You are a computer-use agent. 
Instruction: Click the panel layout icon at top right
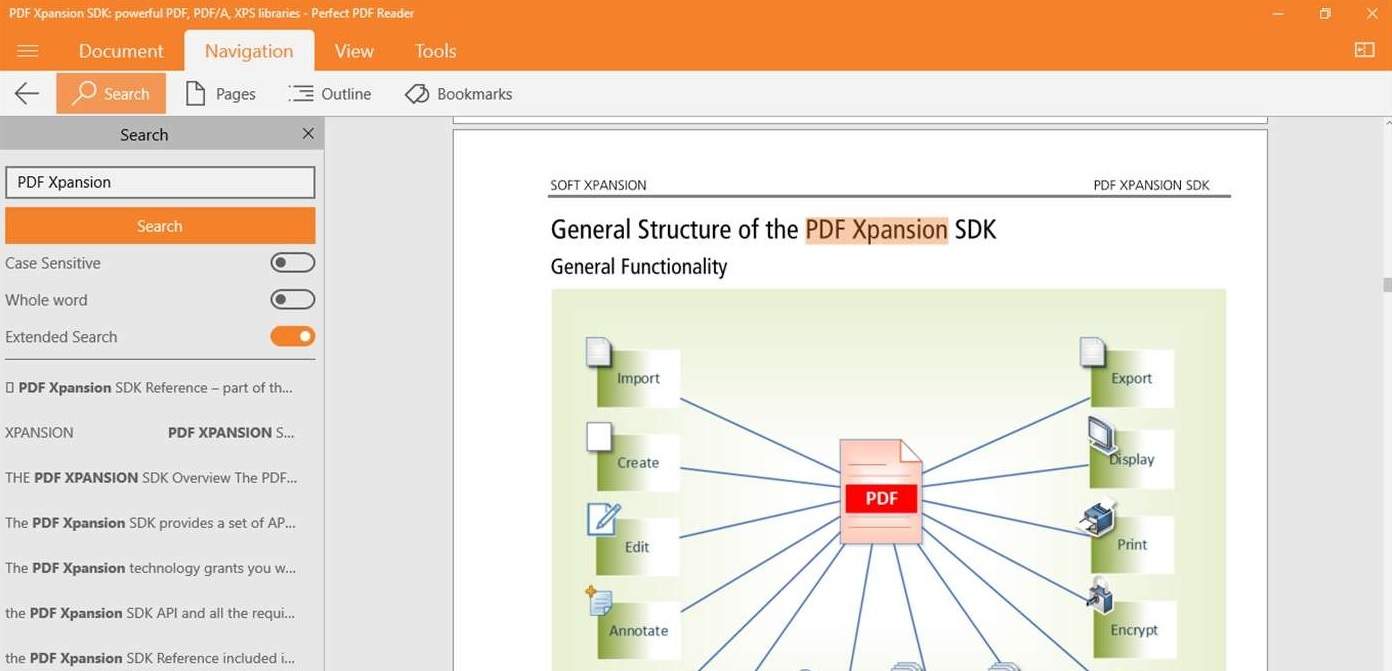click(1364, 50)
